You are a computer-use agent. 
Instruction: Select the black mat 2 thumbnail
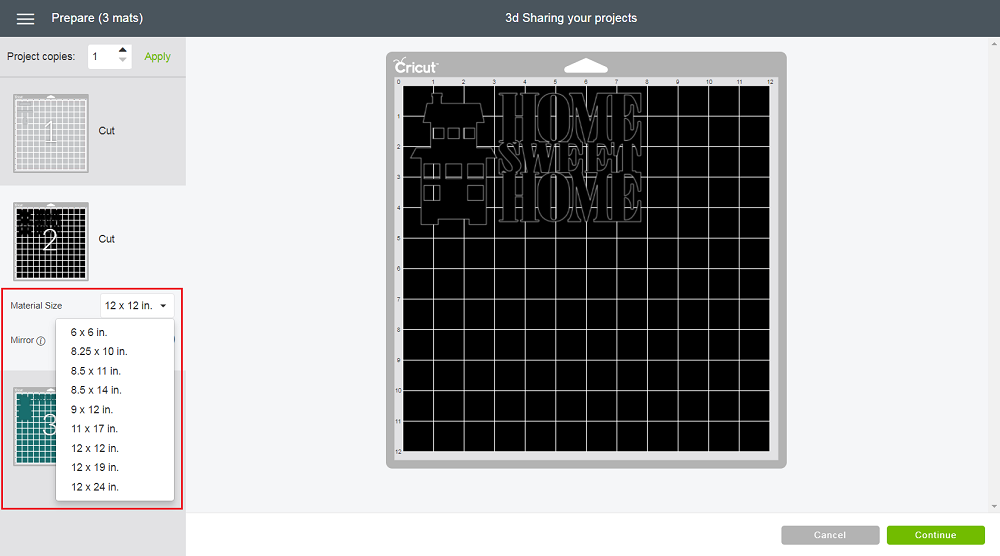point(51,241)
